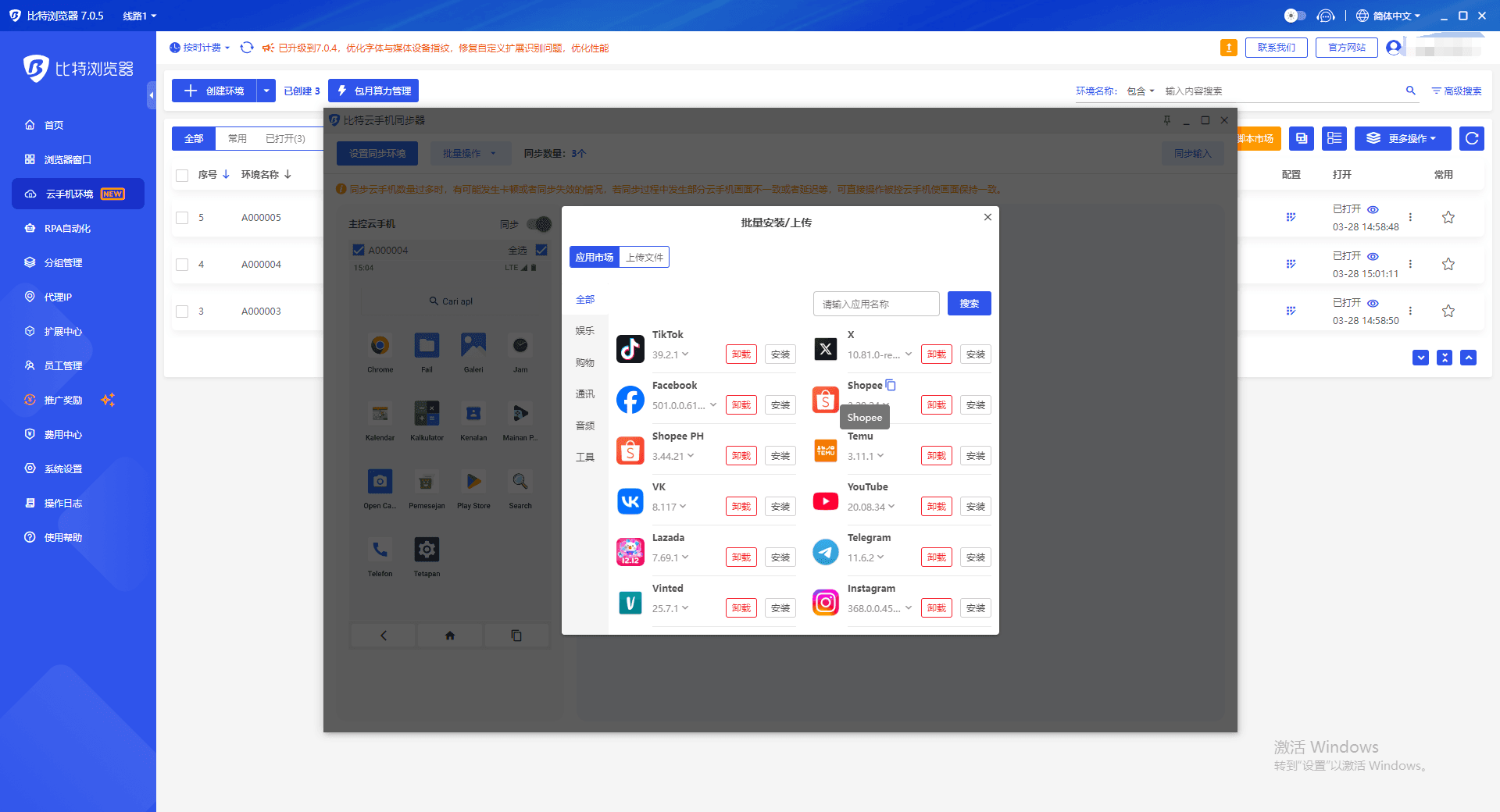
Task: Click the Temu app icon
Action: pos(826,451)
